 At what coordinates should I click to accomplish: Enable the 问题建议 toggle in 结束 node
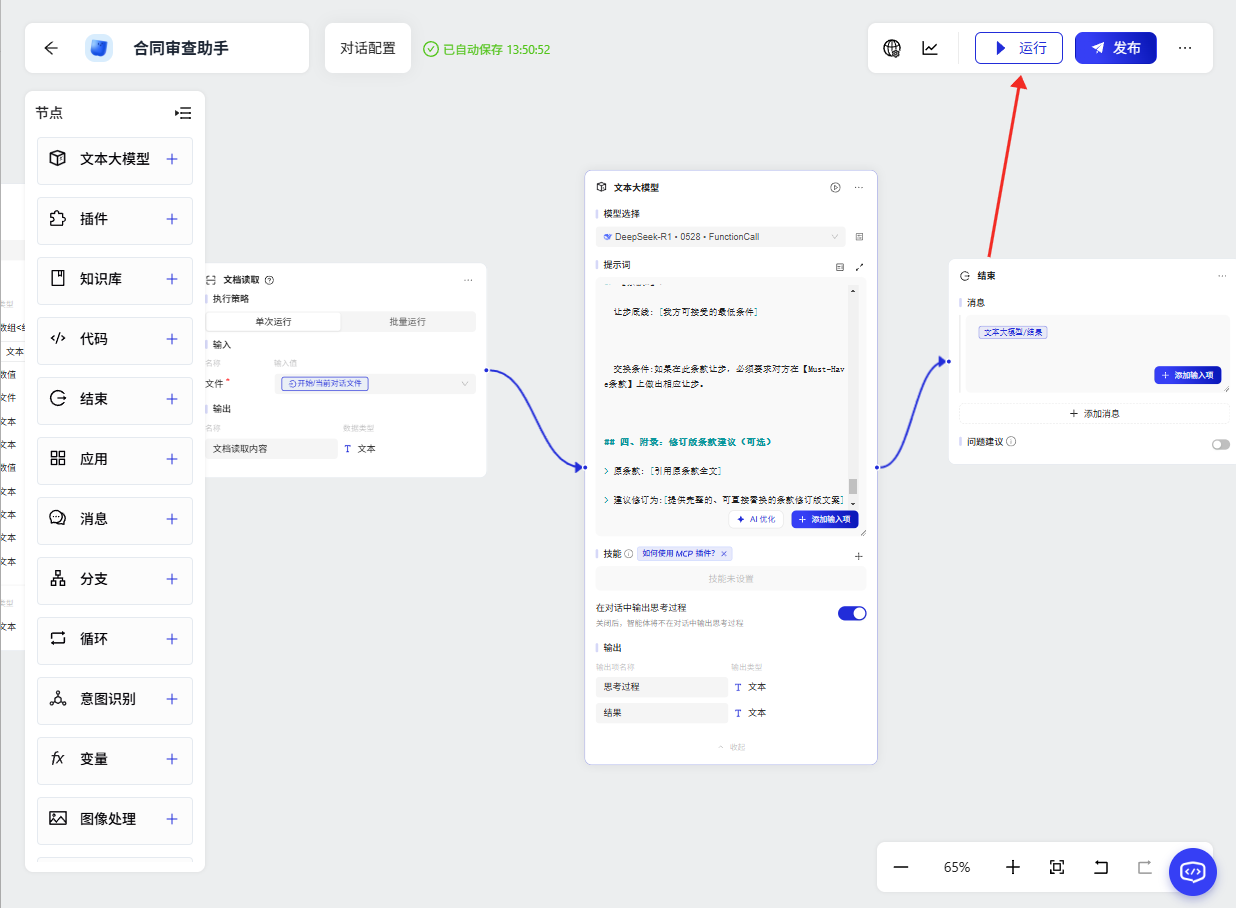coord(1220,444)
